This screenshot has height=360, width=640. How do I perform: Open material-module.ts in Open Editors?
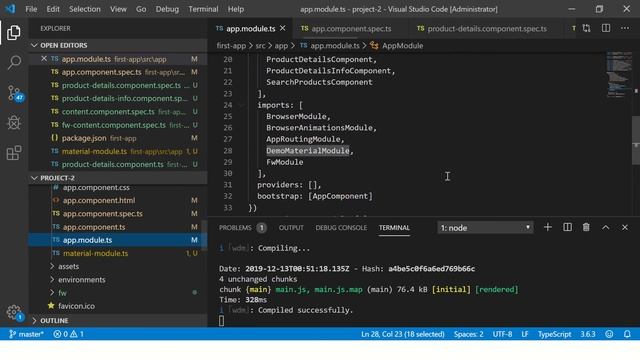[x=118, y=151]
